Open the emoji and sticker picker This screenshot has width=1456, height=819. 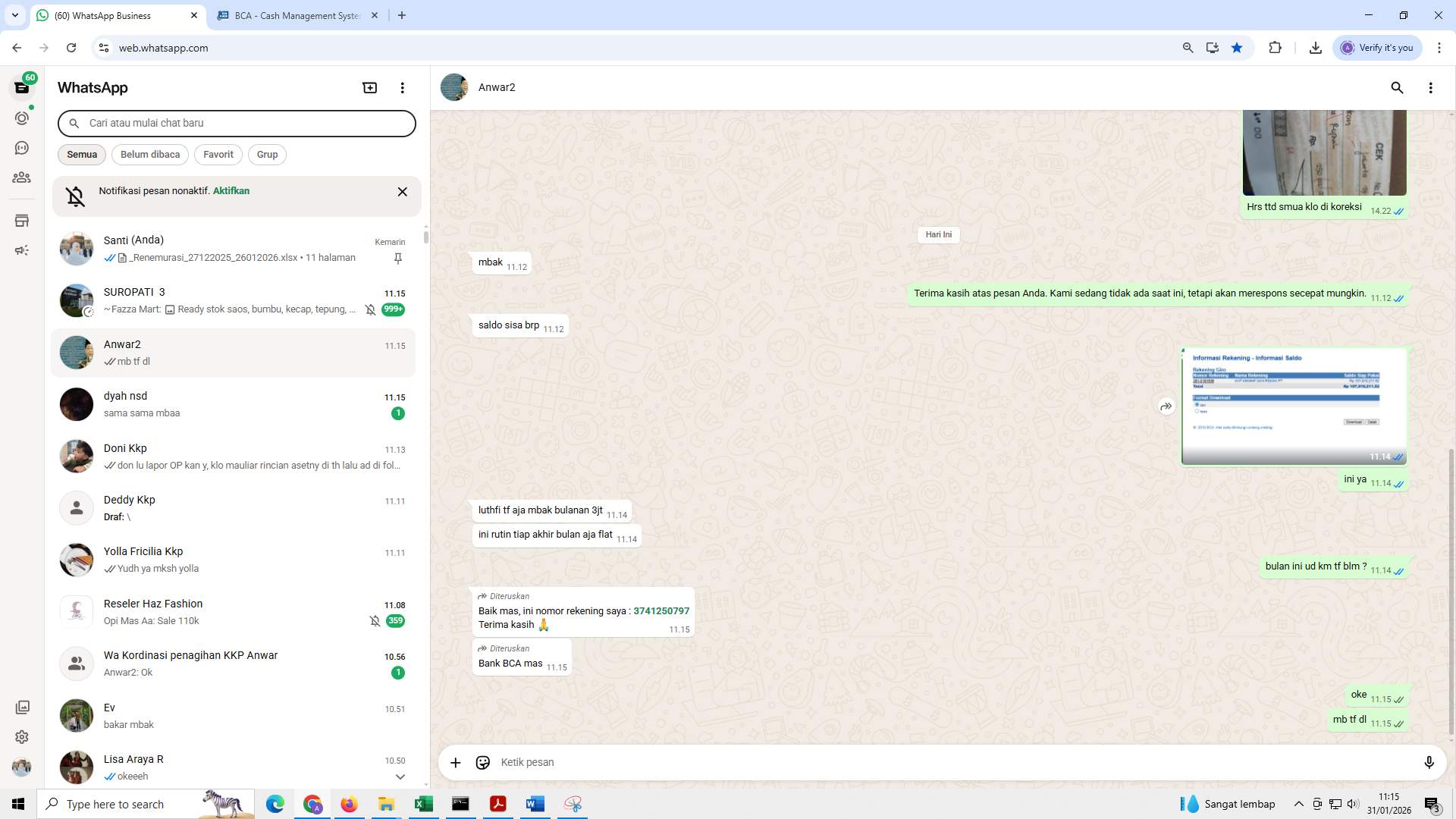pyautogui.click(x=482, y=762)
